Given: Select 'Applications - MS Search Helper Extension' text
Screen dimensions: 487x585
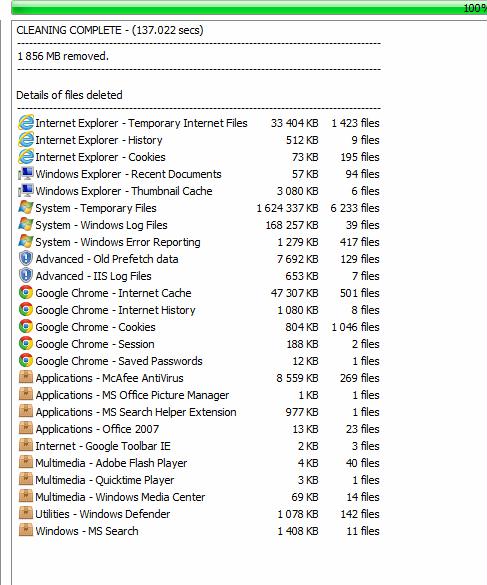Looking at the screenshot, I should pyautogui.click(x=136, y=412).
